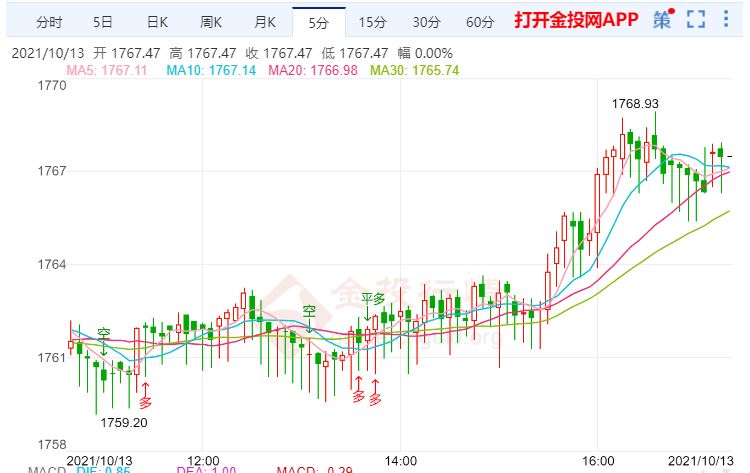Viewport: 750px width, 473px height.
Task: Click the MA20: 1766.98 legend value
Action: tap(313, 70)
